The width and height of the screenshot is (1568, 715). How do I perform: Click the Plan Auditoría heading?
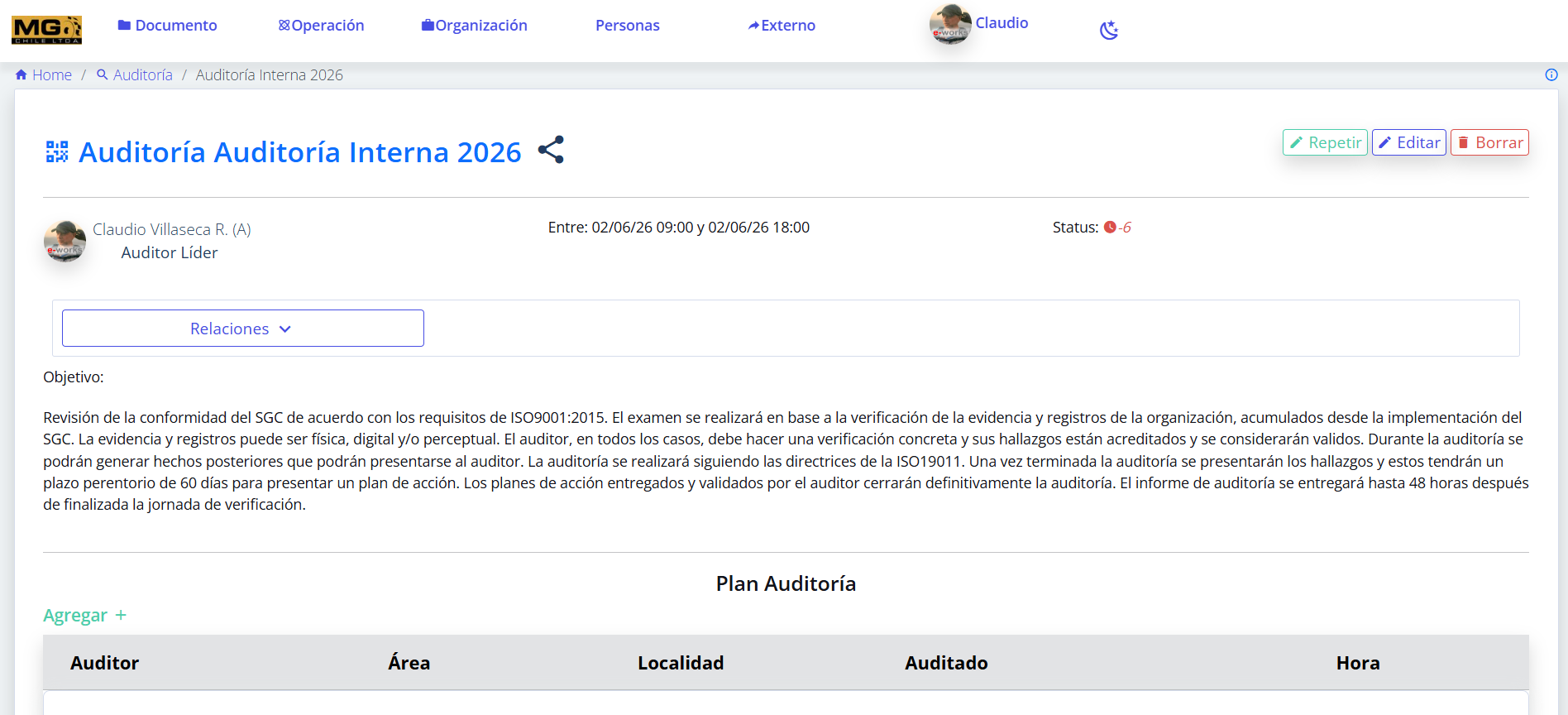786,583
